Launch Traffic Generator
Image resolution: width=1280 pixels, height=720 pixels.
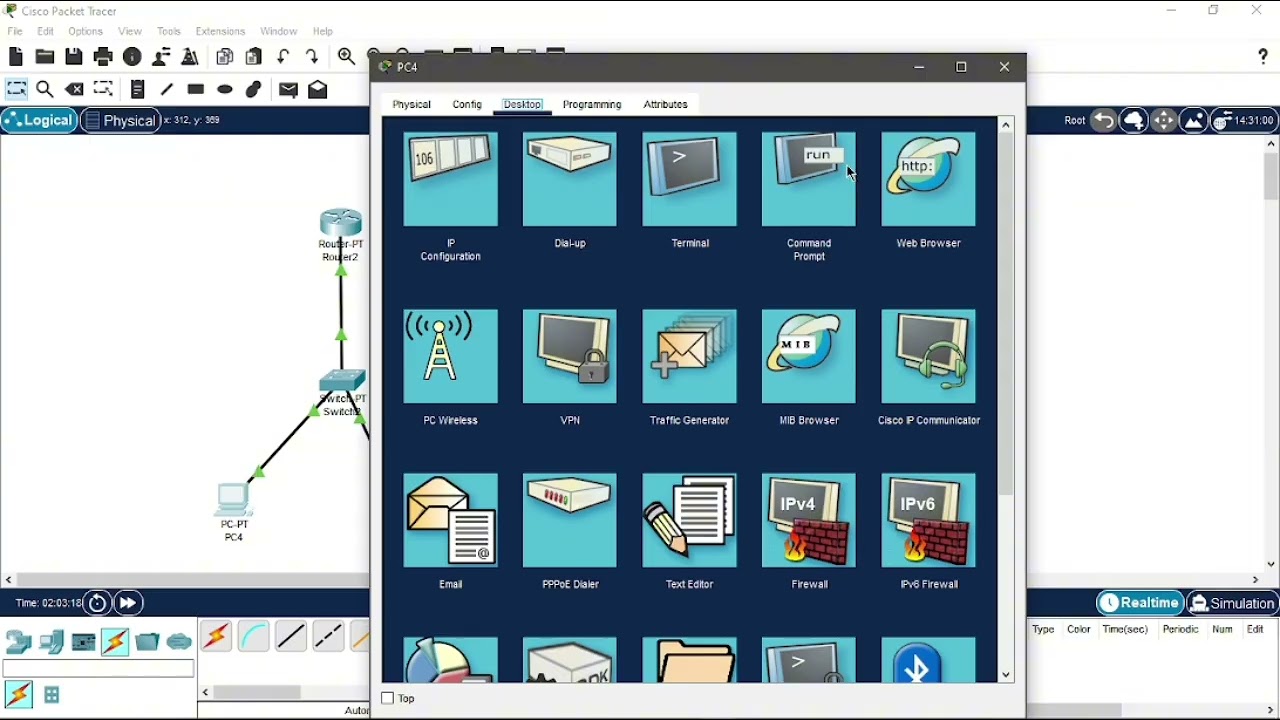click(x=689, y=357)
